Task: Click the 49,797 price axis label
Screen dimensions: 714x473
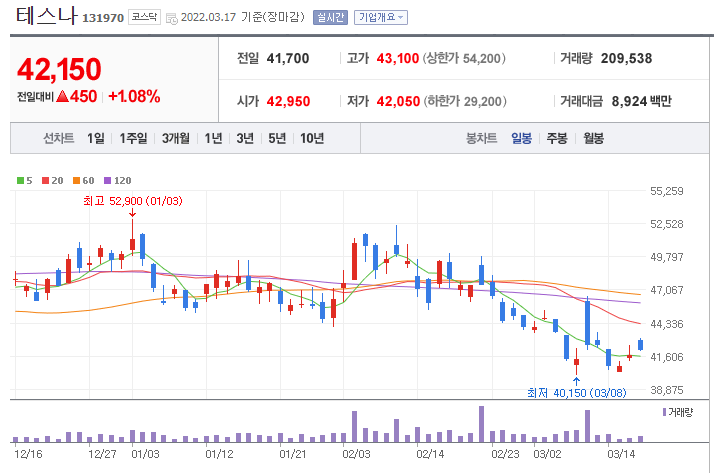Action: point(667,257)
